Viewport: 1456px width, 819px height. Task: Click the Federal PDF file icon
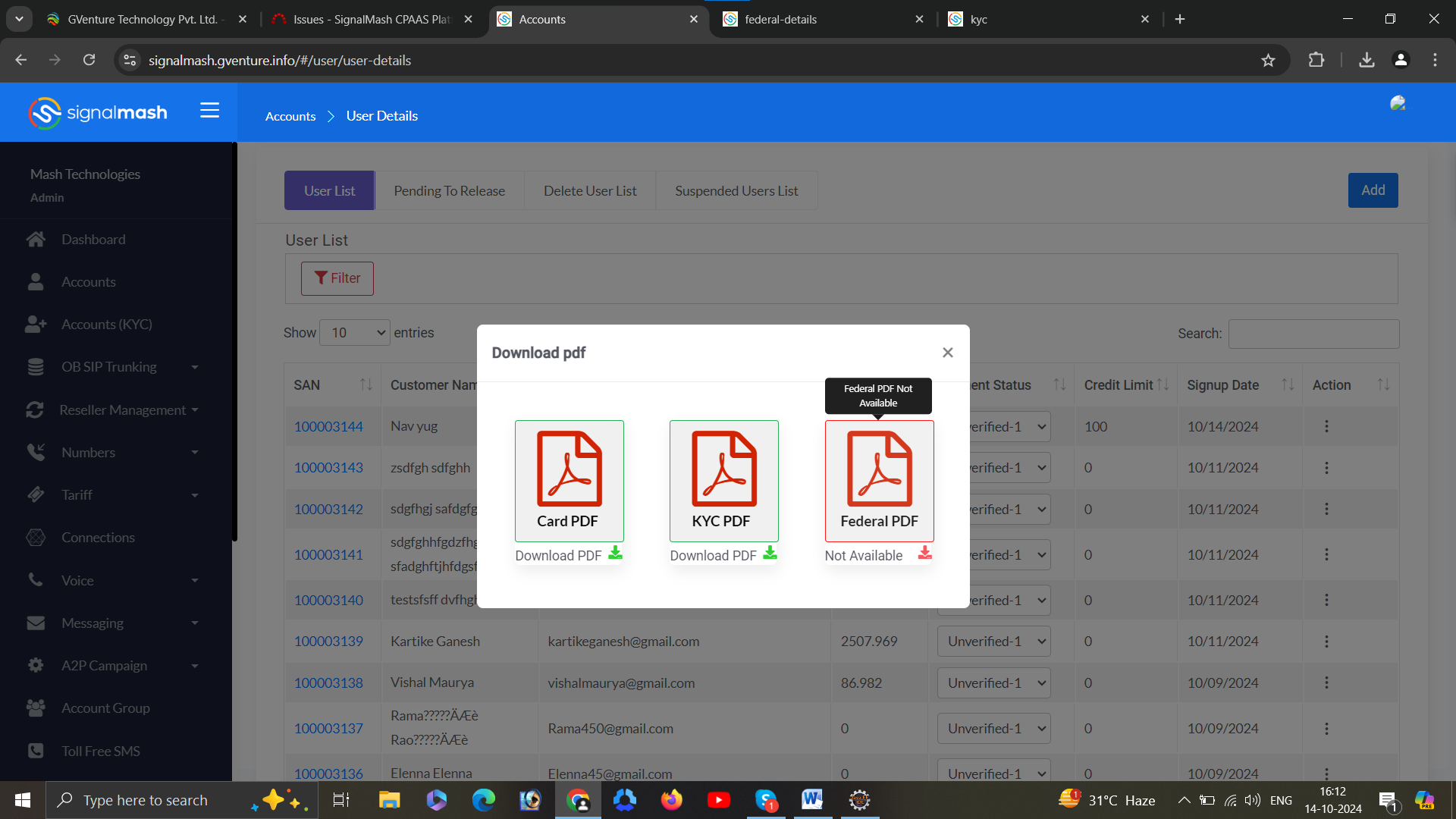[x=879, y=469]
